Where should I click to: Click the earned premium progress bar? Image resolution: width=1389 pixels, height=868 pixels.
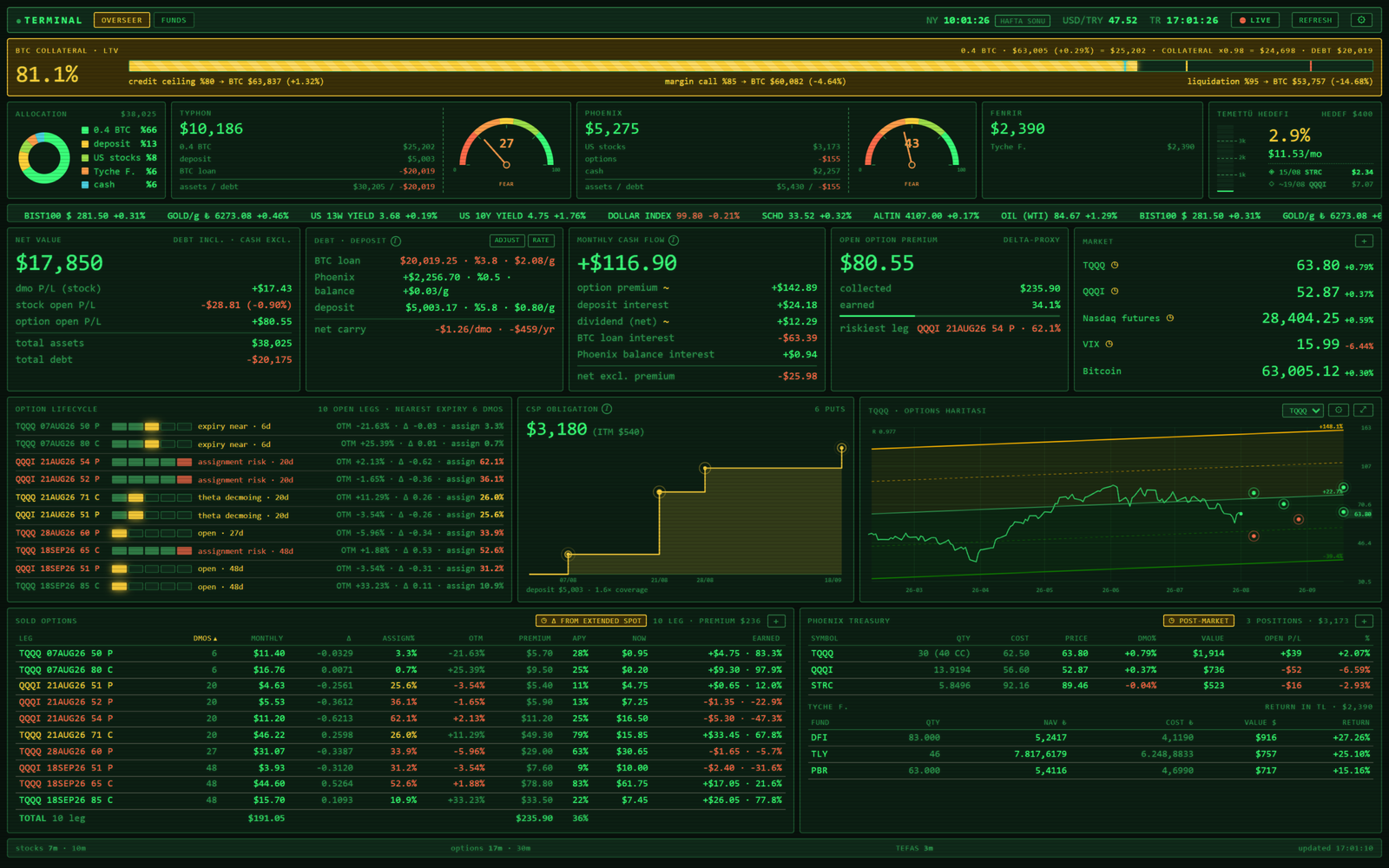[x=950, y=316]
